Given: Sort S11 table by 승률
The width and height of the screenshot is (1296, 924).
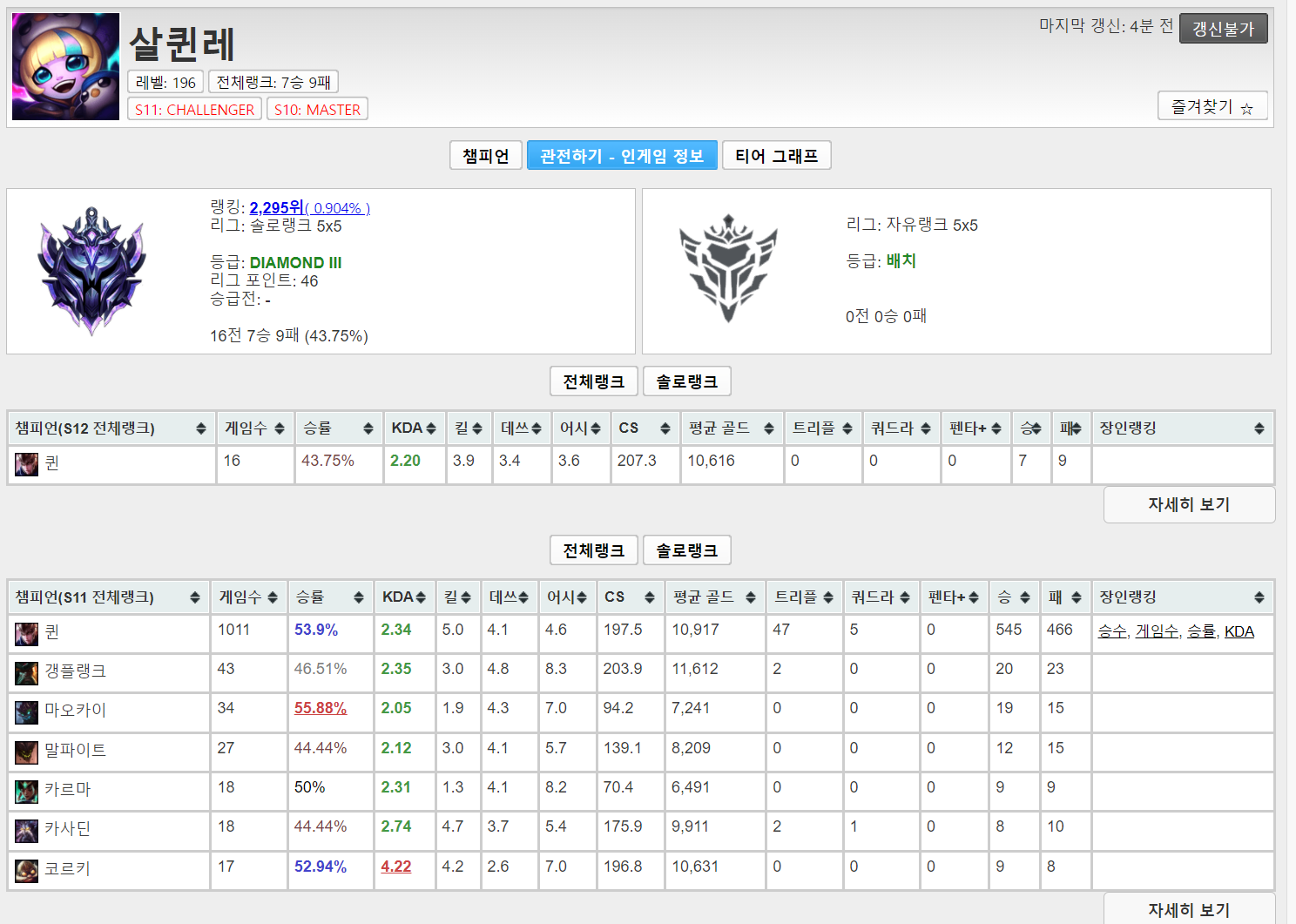Looking at the screenshot, I should (x=330, y=597).
